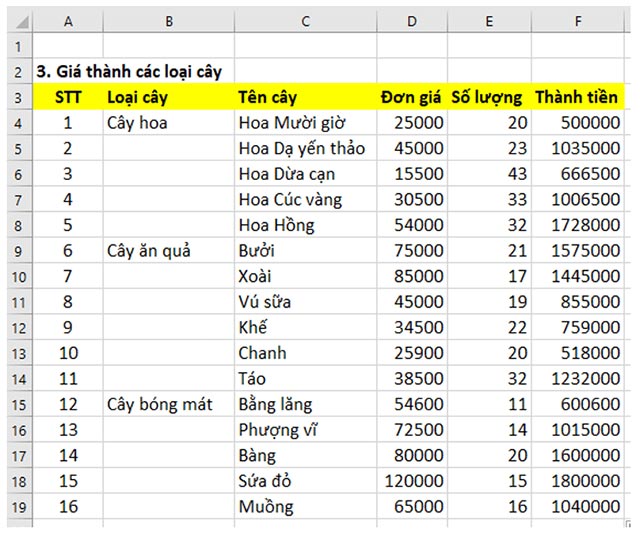640x535 pixels.
Task: Click the "Thành tiền" header cell
Action: (577, 98)
